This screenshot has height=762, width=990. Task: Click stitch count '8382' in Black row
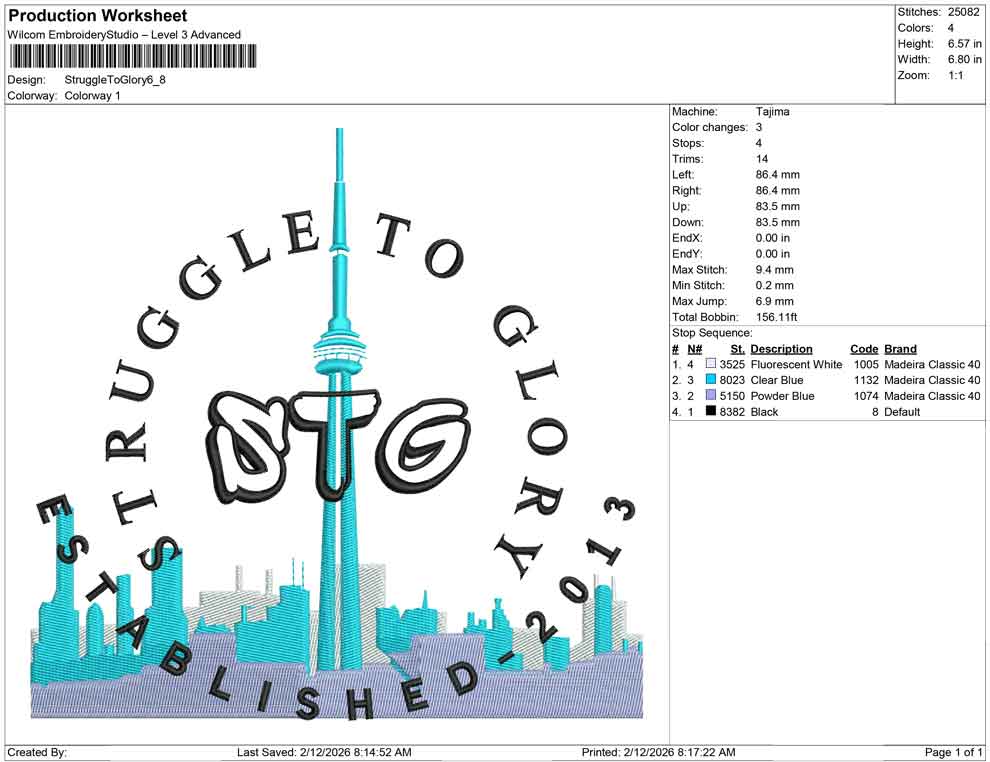click(732, 412)
